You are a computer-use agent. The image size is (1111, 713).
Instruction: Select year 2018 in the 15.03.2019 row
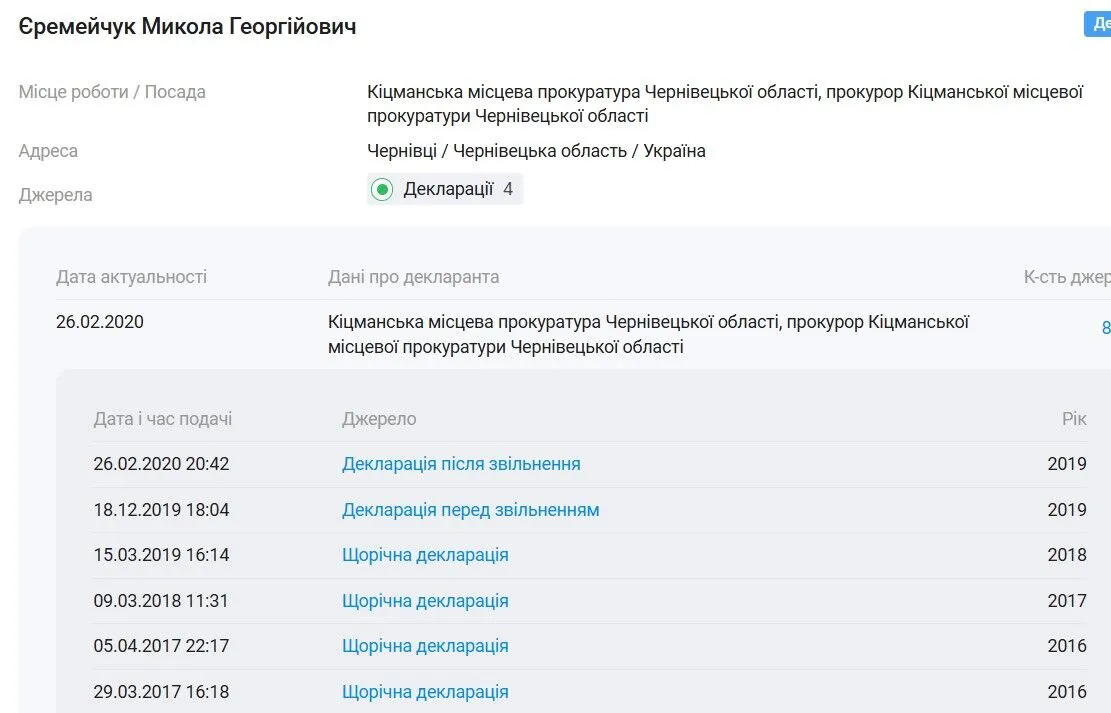click(1067, 555)
